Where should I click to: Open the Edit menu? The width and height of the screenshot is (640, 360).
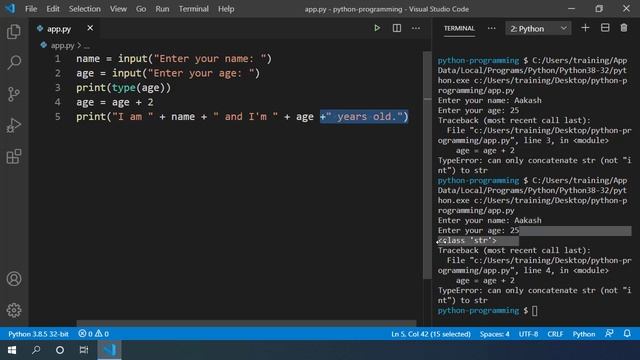coord(53,9)
